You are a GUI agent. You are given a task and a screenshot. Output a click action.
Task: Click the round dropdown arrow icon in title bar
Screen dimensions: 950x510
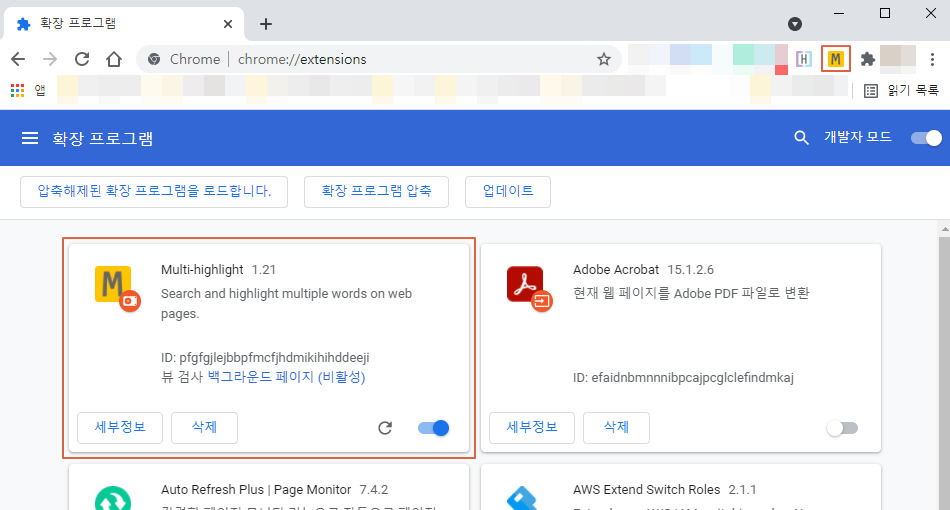(x=795, y=24)
